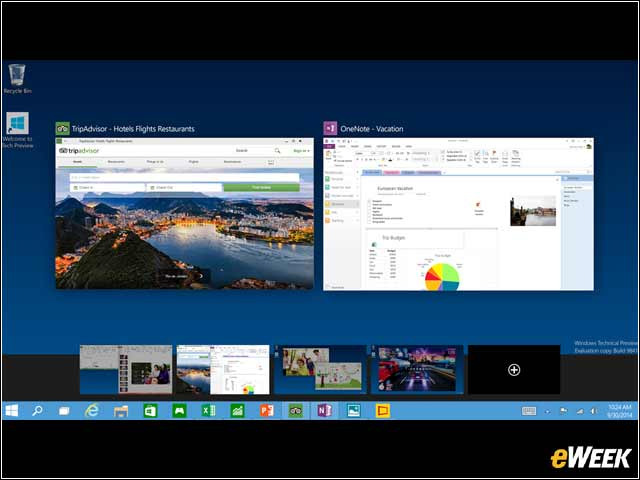Switch to the desktop thumbnail with racing game
The width and height of the screenshot is (640, 480).
click(417, 369)
